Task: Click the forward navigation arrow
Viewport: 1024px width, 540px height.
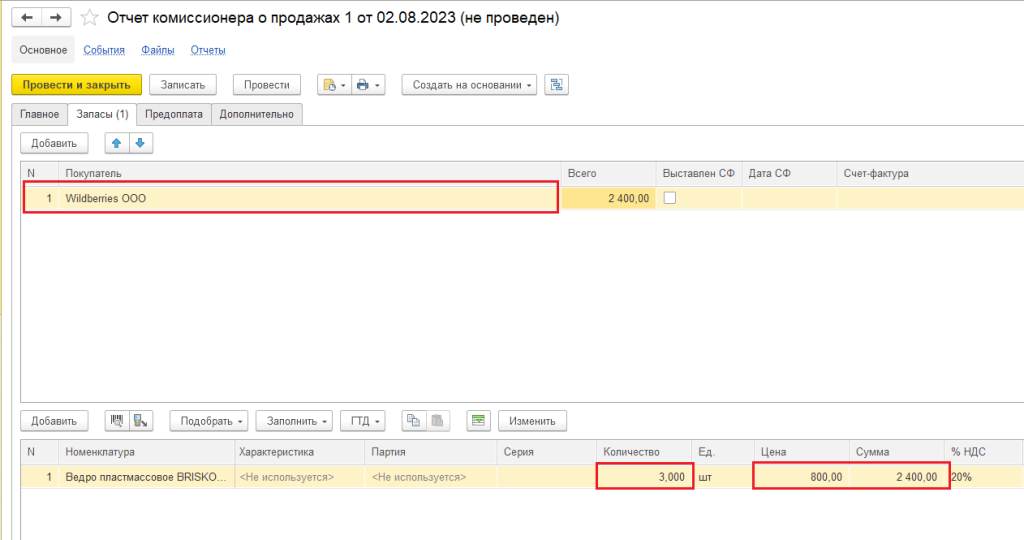Action: point(56,18)
